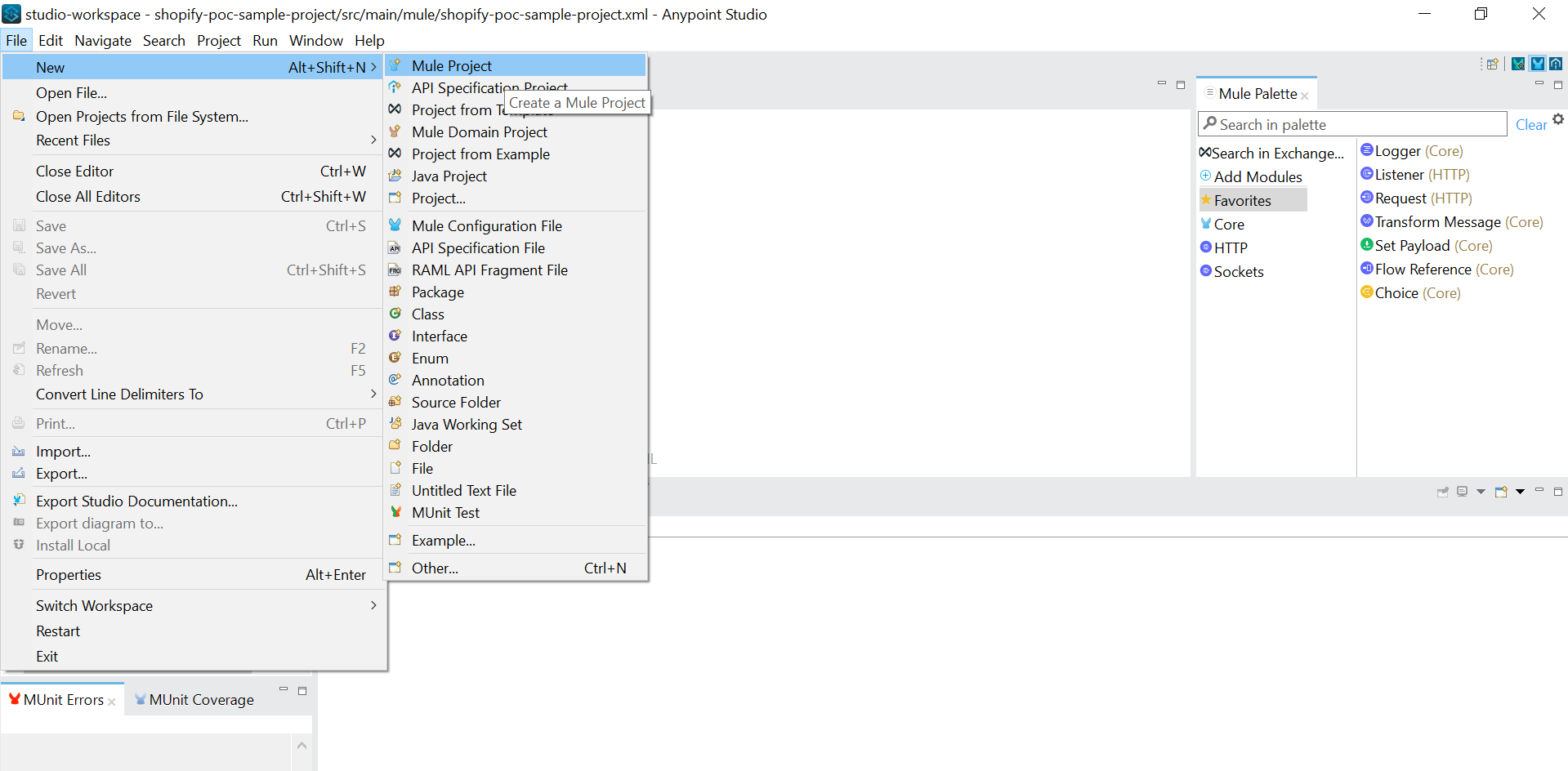Click the Search in palette field

[x=1352, y=124]
